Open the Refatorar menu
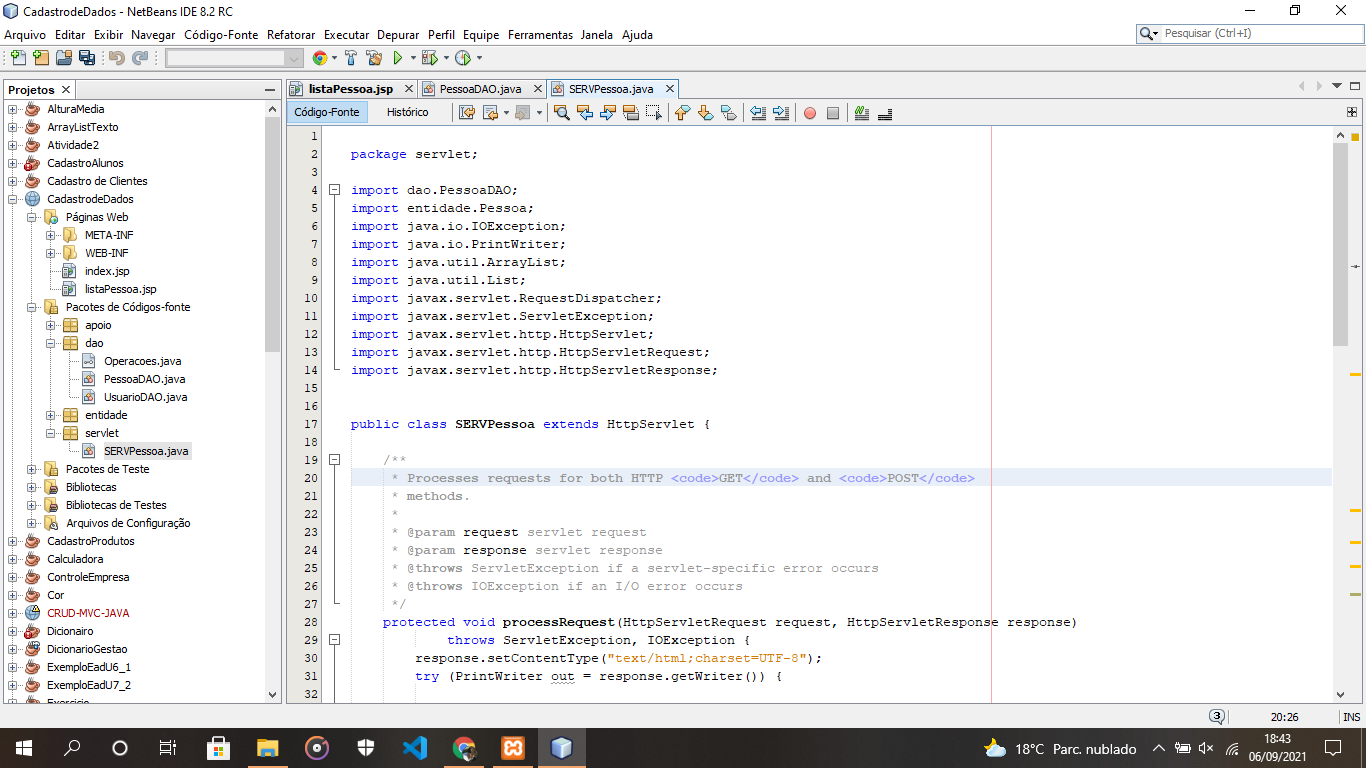Image resolution: width=1366 pixels, height=768 pixels. (x=290, y=34)
